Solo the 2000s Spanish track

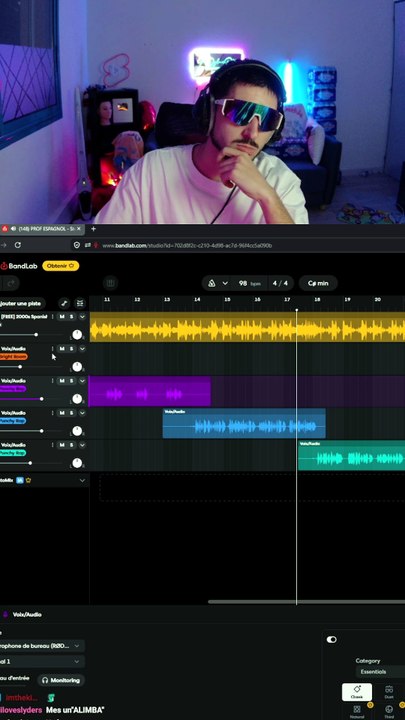71,317
